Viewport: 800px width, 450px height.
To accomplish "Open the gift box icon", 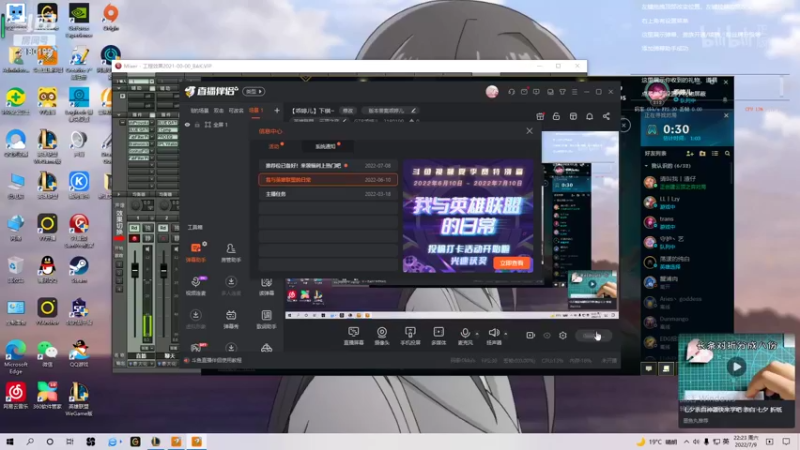I will click(x=540, y=116).
